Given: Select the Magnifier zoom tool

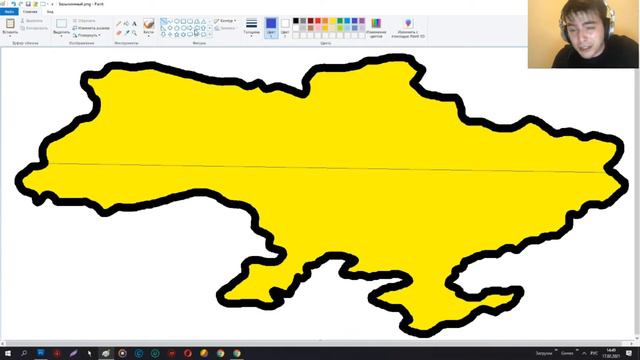Looking at the screenshot, I should 134,33.
